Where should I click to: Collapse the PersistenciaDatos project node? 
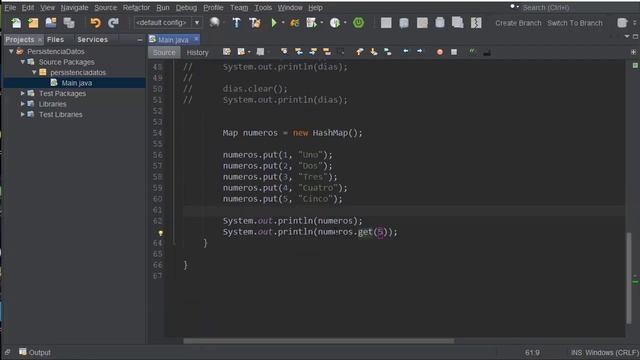(x=11, y=51)
